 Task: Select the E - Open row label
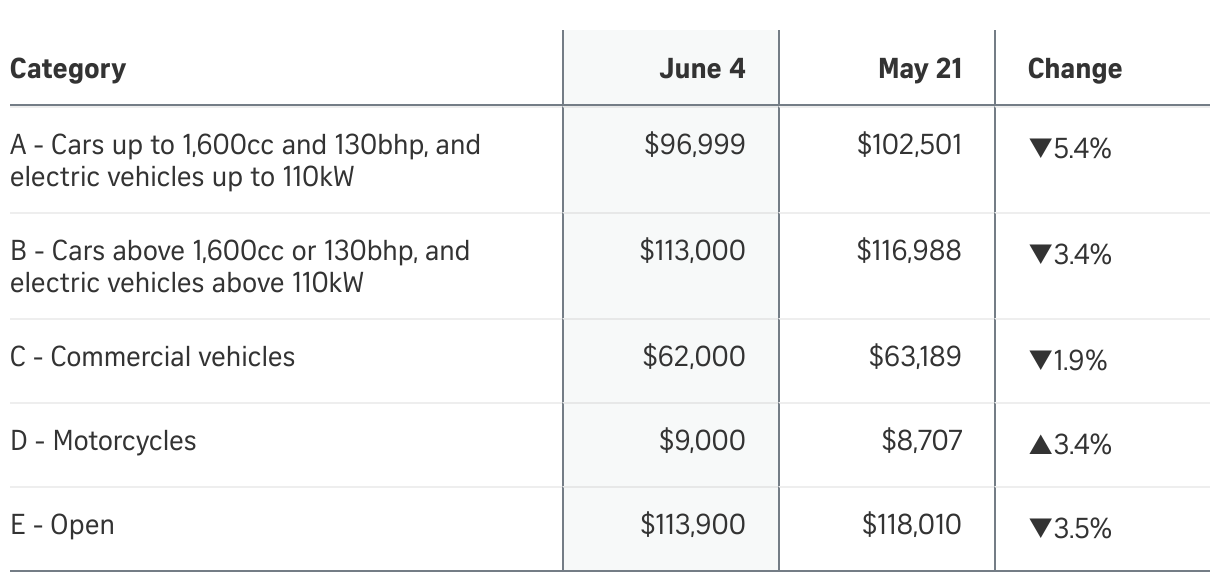tap(62, 525)
